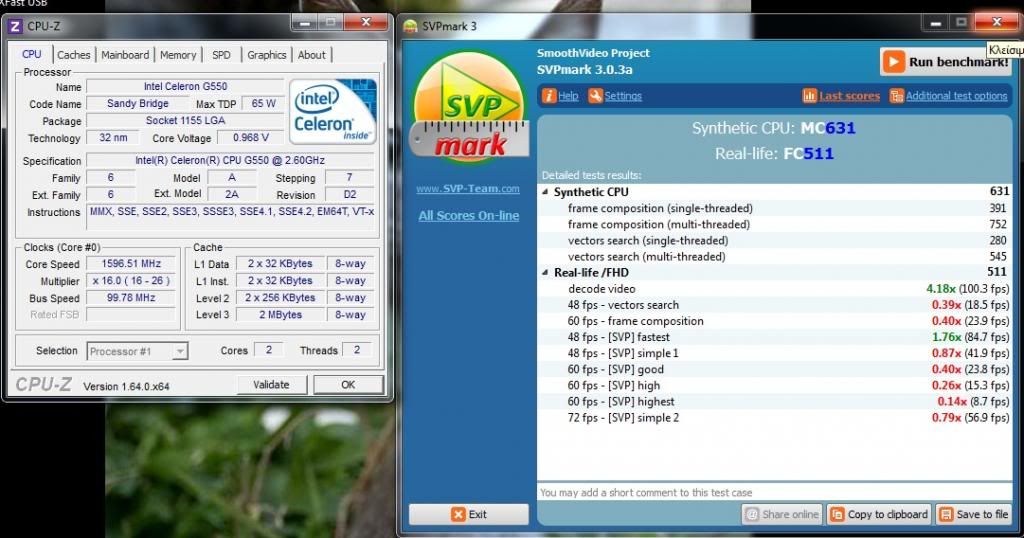Click the Help info icon in SVPmark
Viewport: 1024px width, 538px height.
pos(549,96)
